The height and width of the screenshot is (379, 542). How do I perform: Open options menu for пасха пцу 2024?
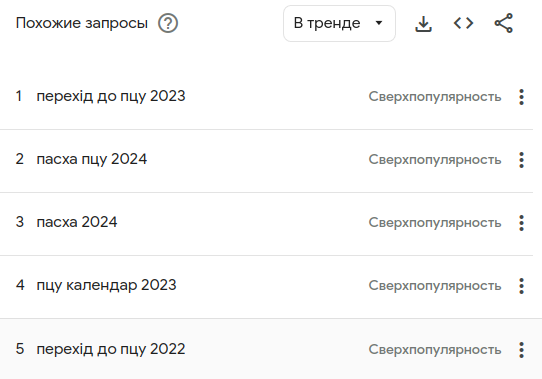coord(521,160)
